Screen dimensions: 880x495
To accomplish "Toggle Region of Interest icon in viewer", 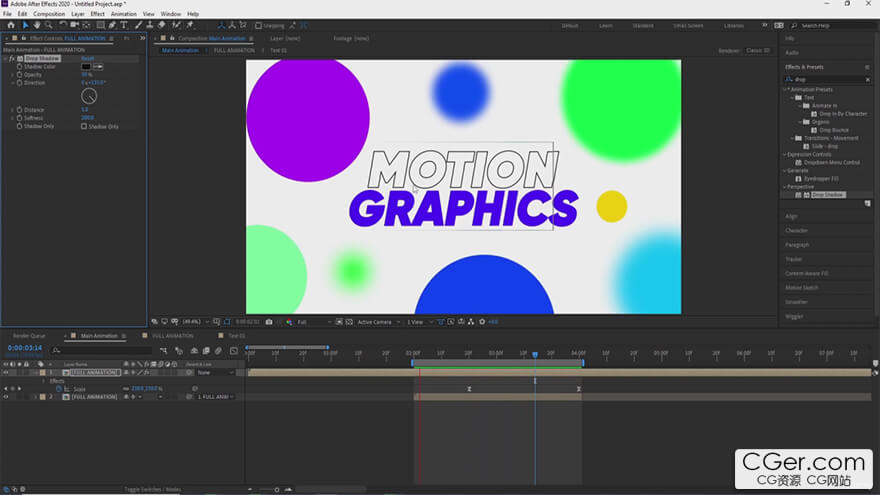I will pyautogui.click(x=339, y=322).
